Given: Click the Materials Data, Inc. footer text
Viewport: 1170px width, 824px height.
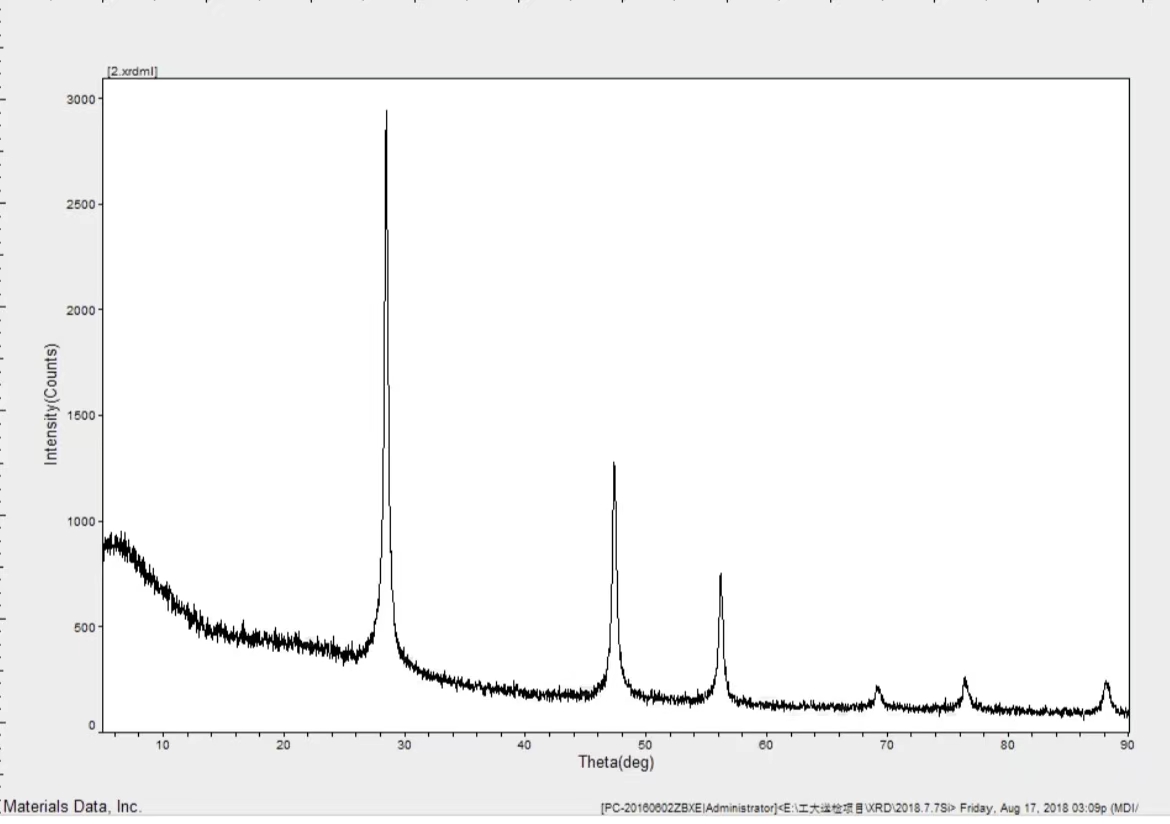Looking at the screenshot, I should [x=72, y=807].
